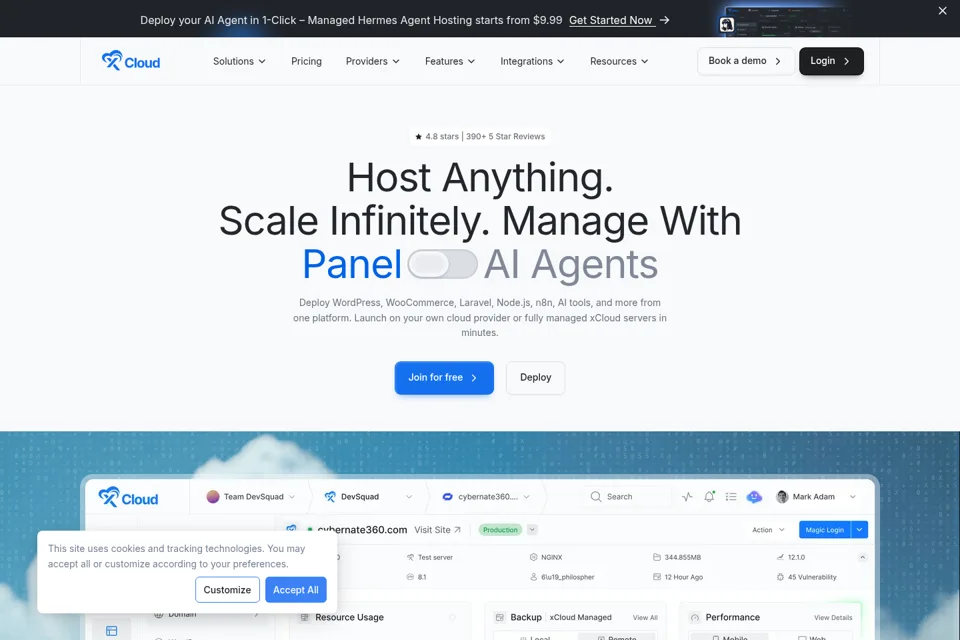This screenshot has width=960, height=640.
Task: Click View Details in Performance panel
Action: (833, 617)
